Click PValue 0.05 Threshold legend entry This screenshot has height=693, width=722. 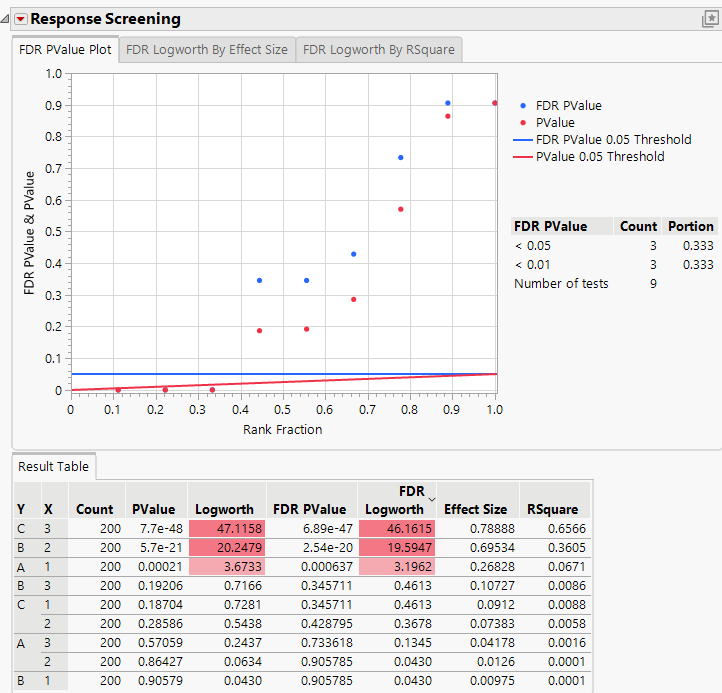(x=588, y=157)
